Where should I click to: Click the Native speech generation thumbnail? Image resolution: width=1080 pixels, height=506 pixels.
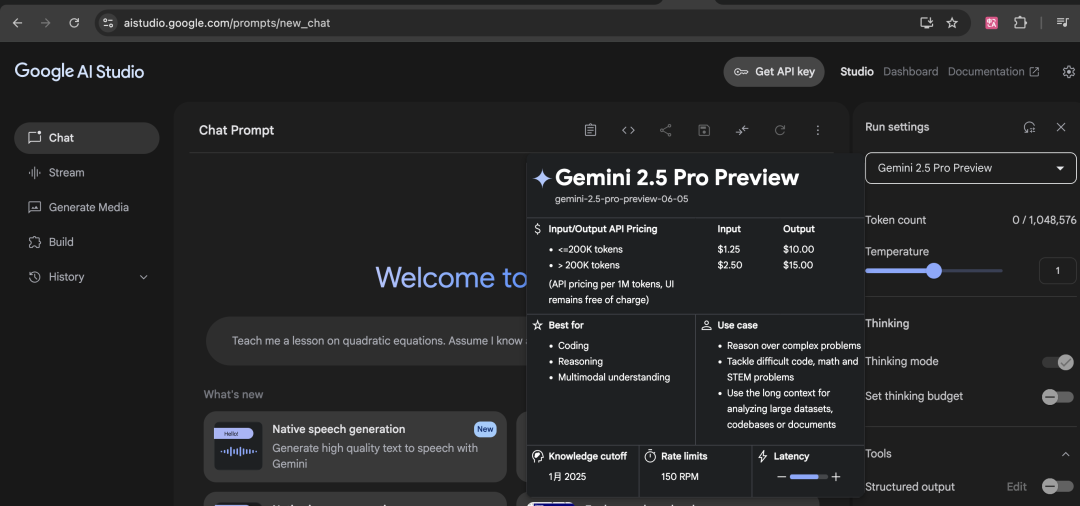point(238,446)
